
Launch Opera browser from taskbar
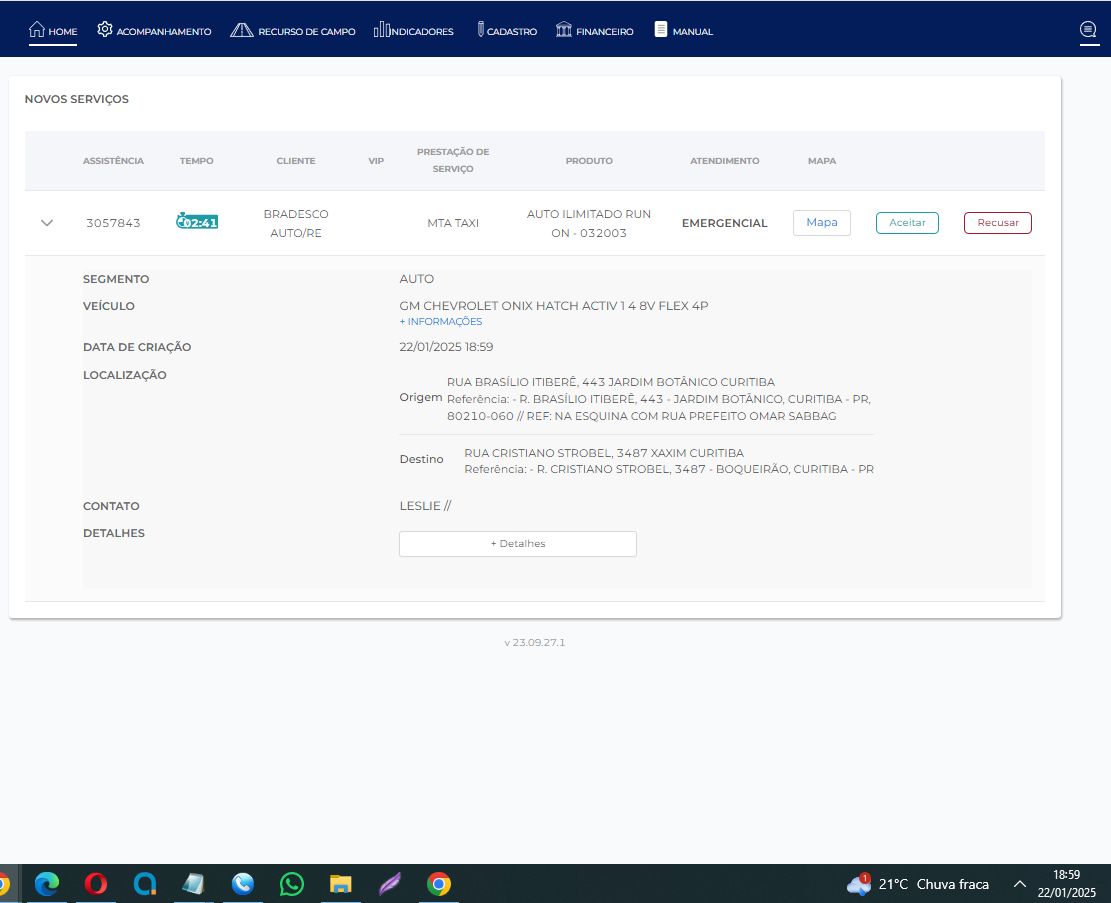tap(96, 884)
